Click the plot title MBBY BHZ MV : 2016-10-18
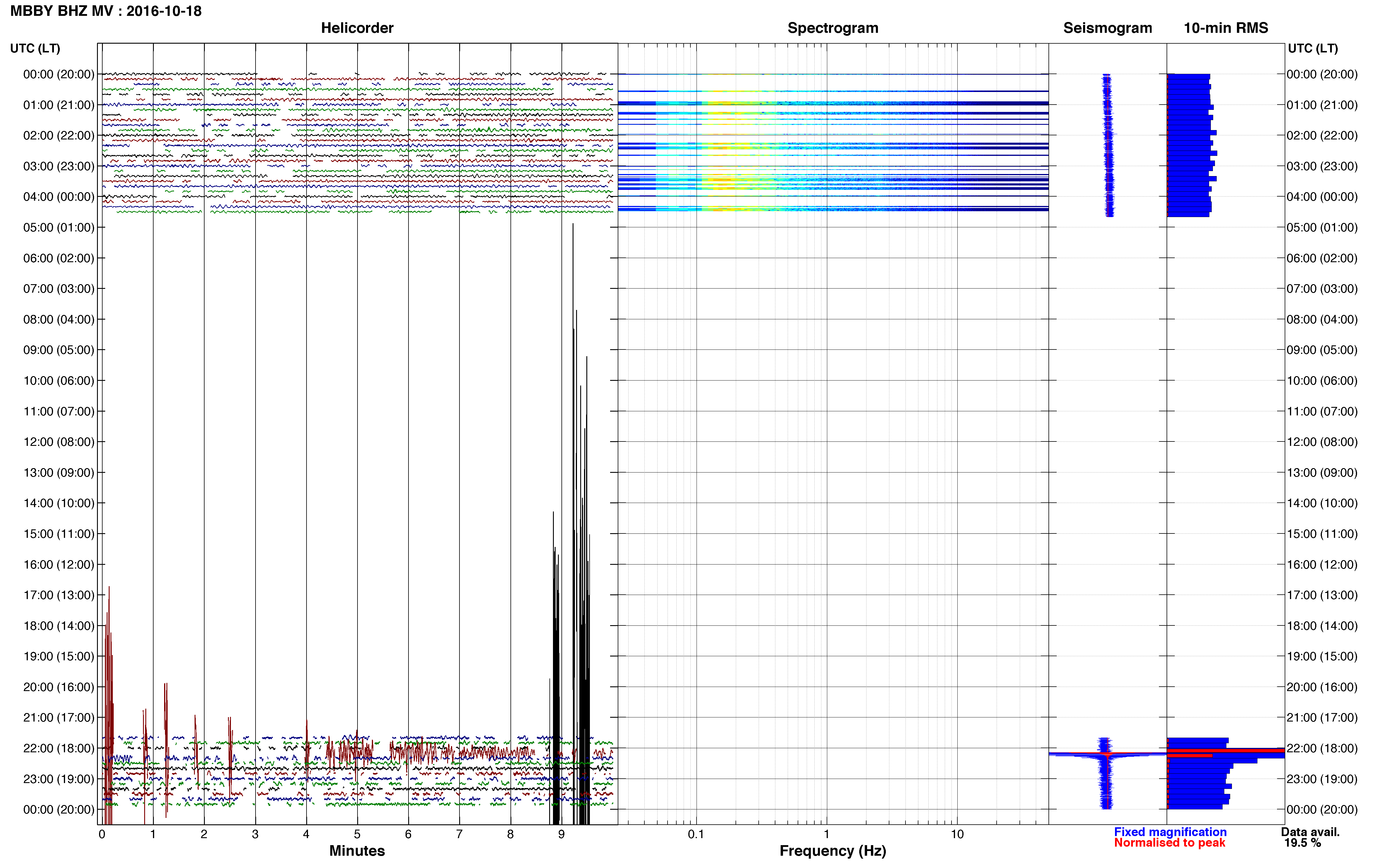 click(x=106, y=11)
